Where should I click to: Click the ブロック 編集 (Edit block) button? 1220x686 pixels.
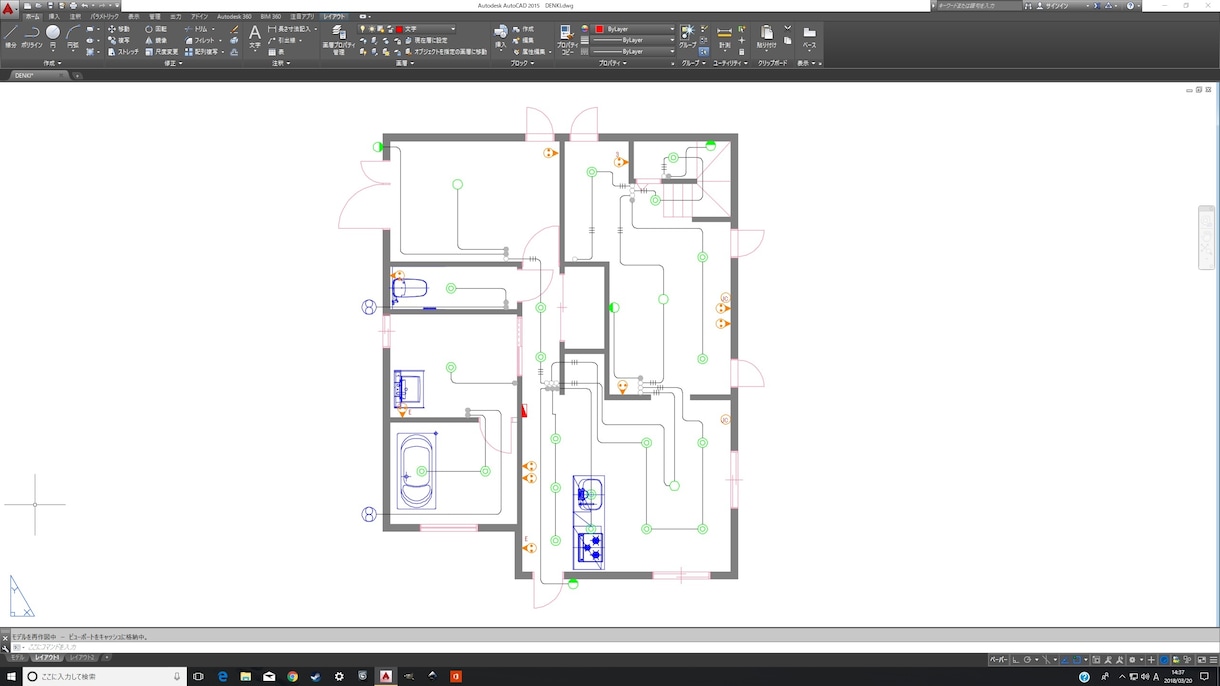coord(523,40)
